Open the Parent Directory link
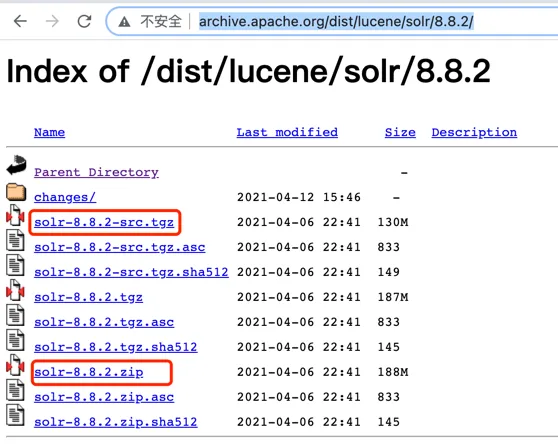The height and width of the screenshot is (447, 558). [x=96, y=173]
